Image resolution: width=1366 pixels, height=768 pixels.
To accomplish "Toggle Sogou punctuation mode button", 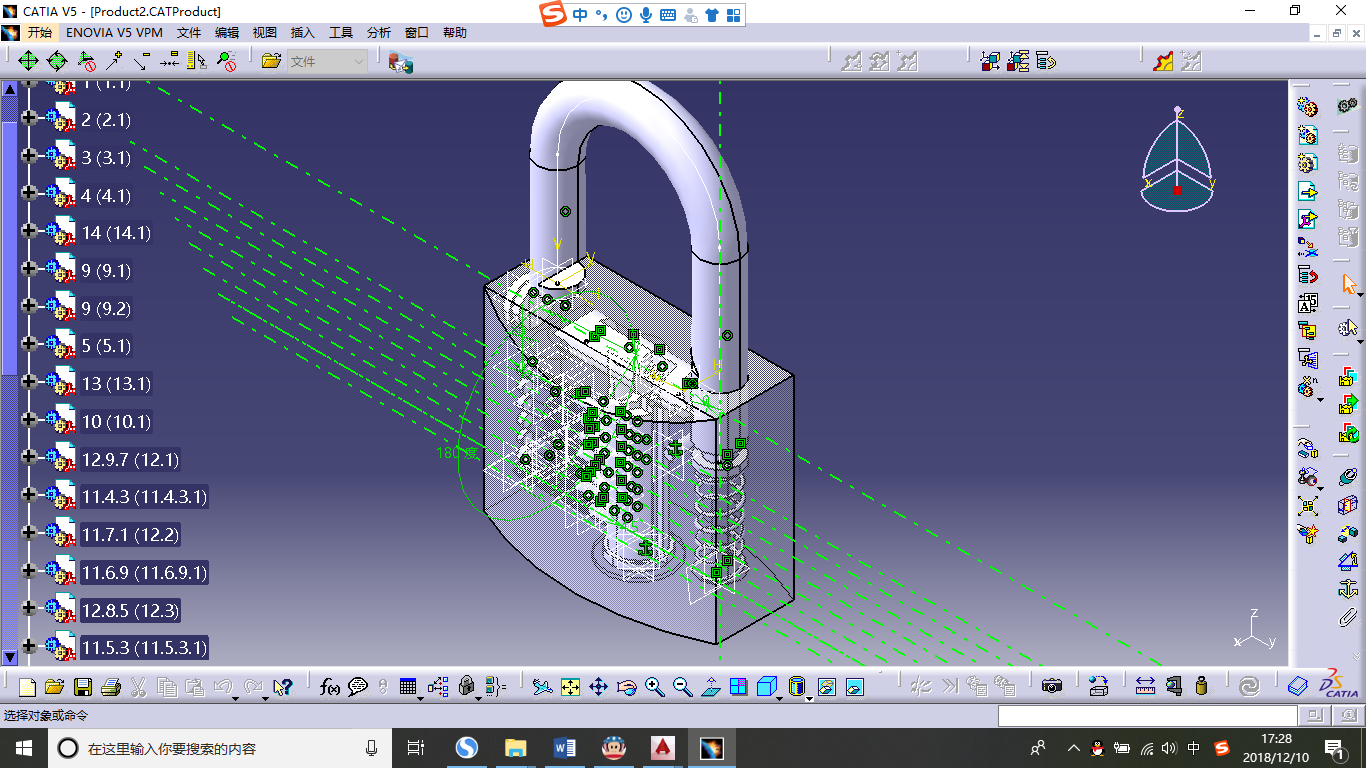I will pos(602,15).
